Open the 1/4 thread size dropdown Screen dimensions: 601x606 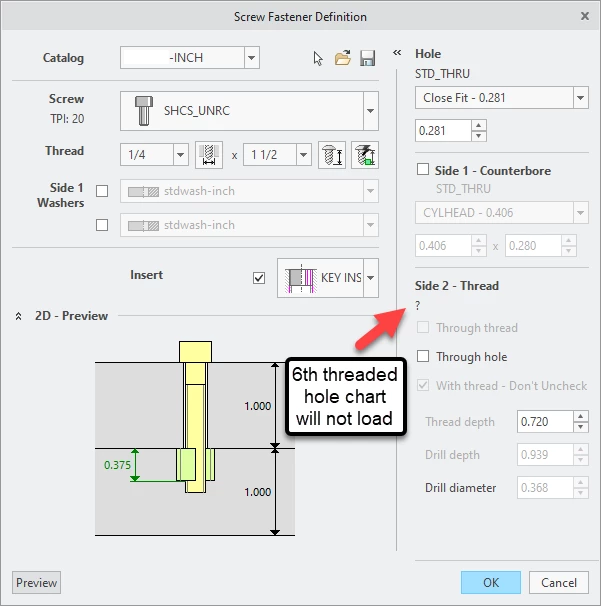180,155
